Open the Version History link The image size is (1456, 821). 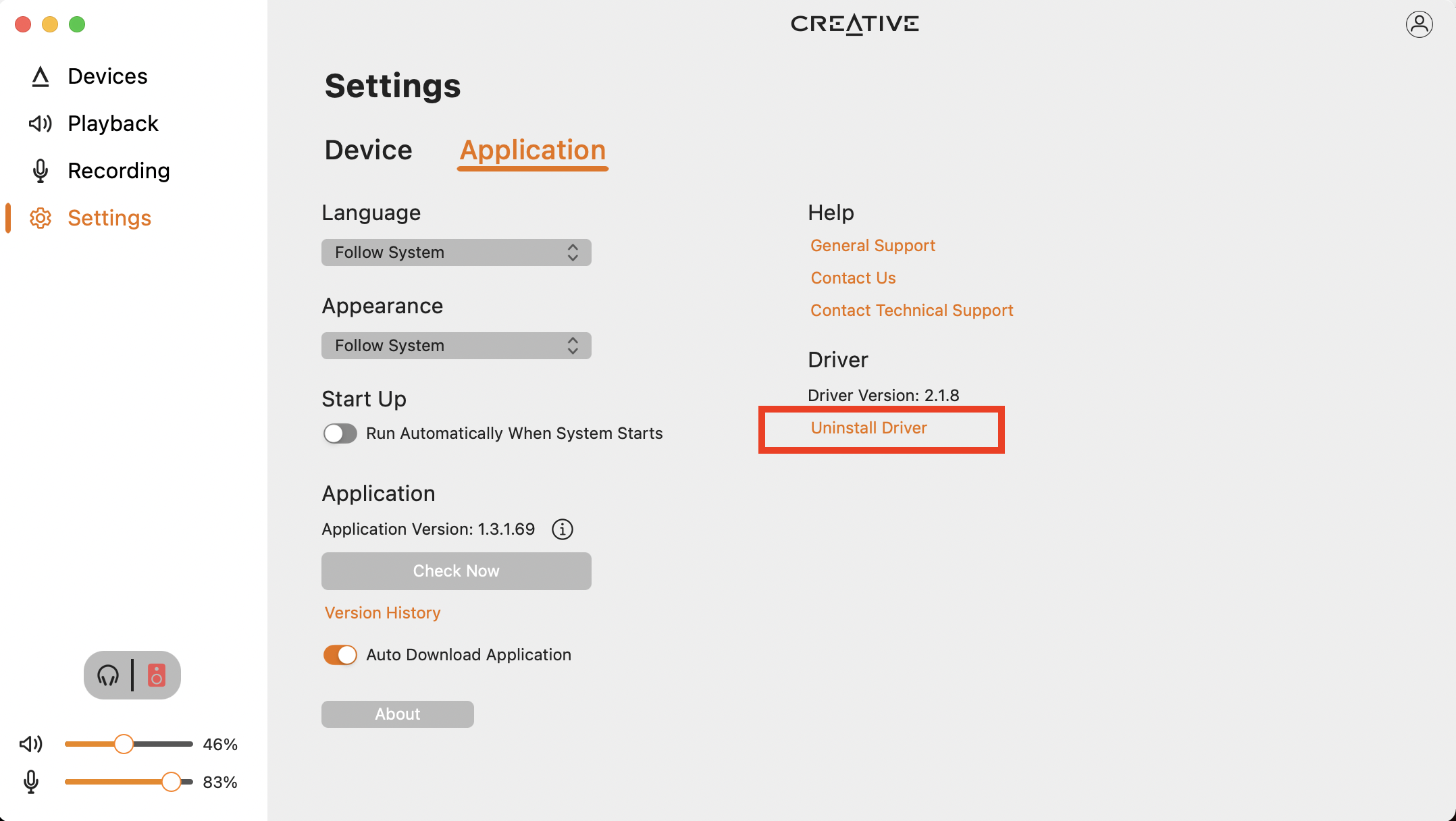click(x=382, y=613)
